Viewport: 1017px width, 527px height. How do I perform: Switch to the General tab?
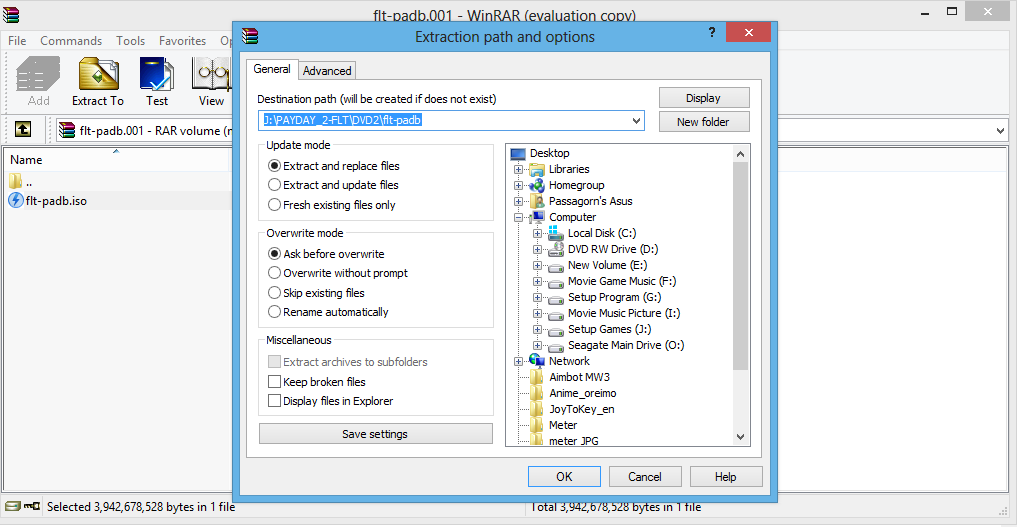point(272,69)
